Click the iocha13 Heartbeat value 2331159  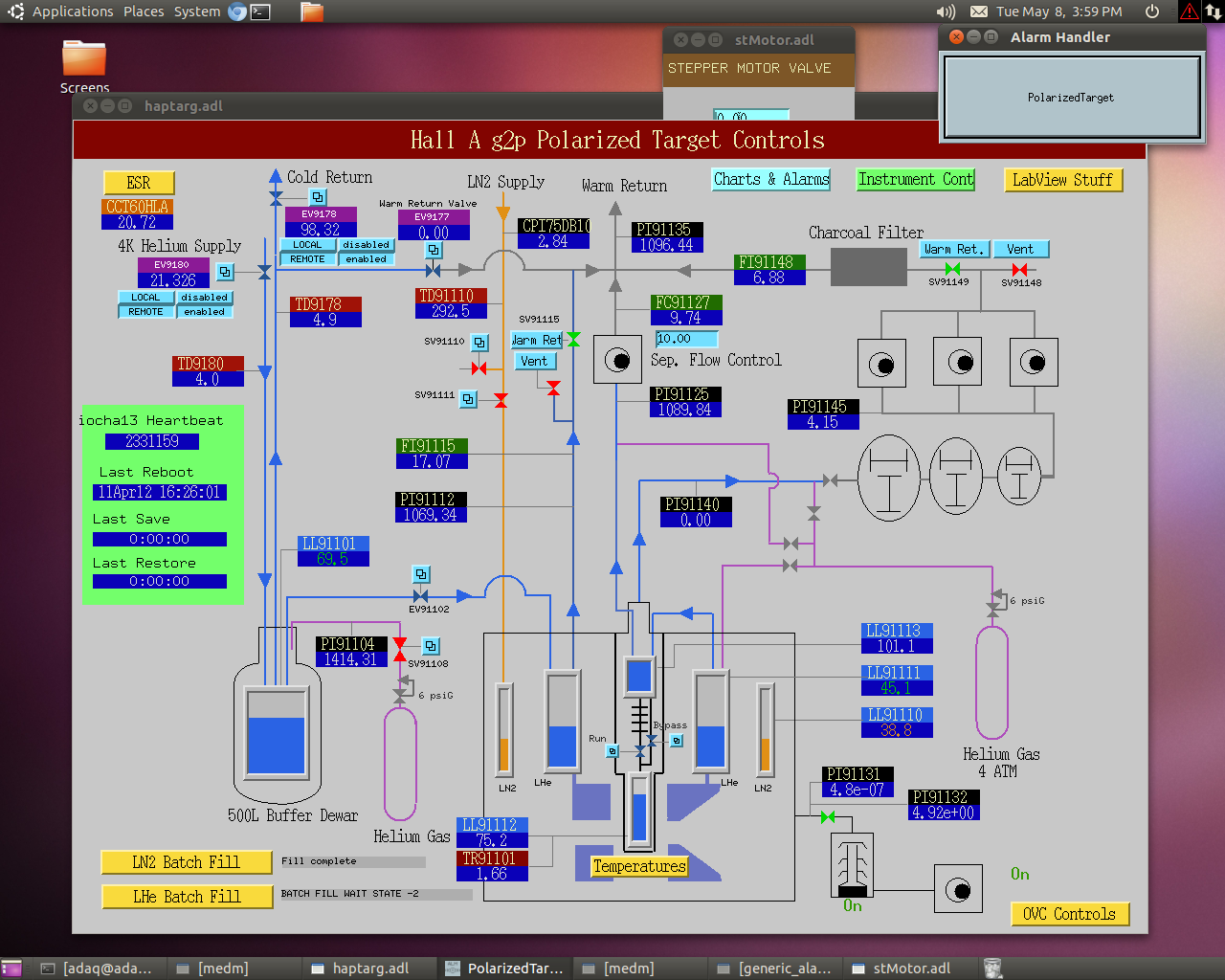[152, 441]
